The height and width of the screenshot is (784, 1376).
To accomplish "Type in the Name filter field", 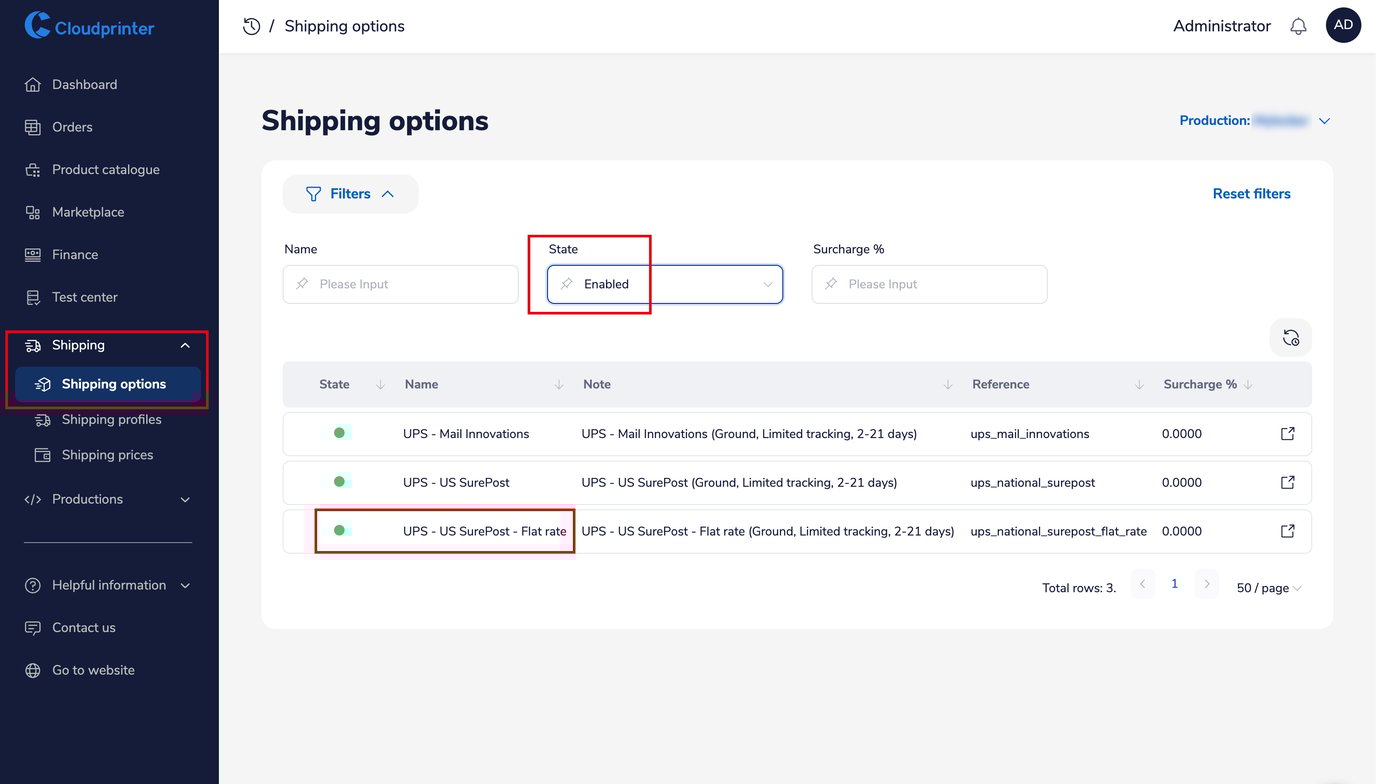I will (x=400, y=284).
